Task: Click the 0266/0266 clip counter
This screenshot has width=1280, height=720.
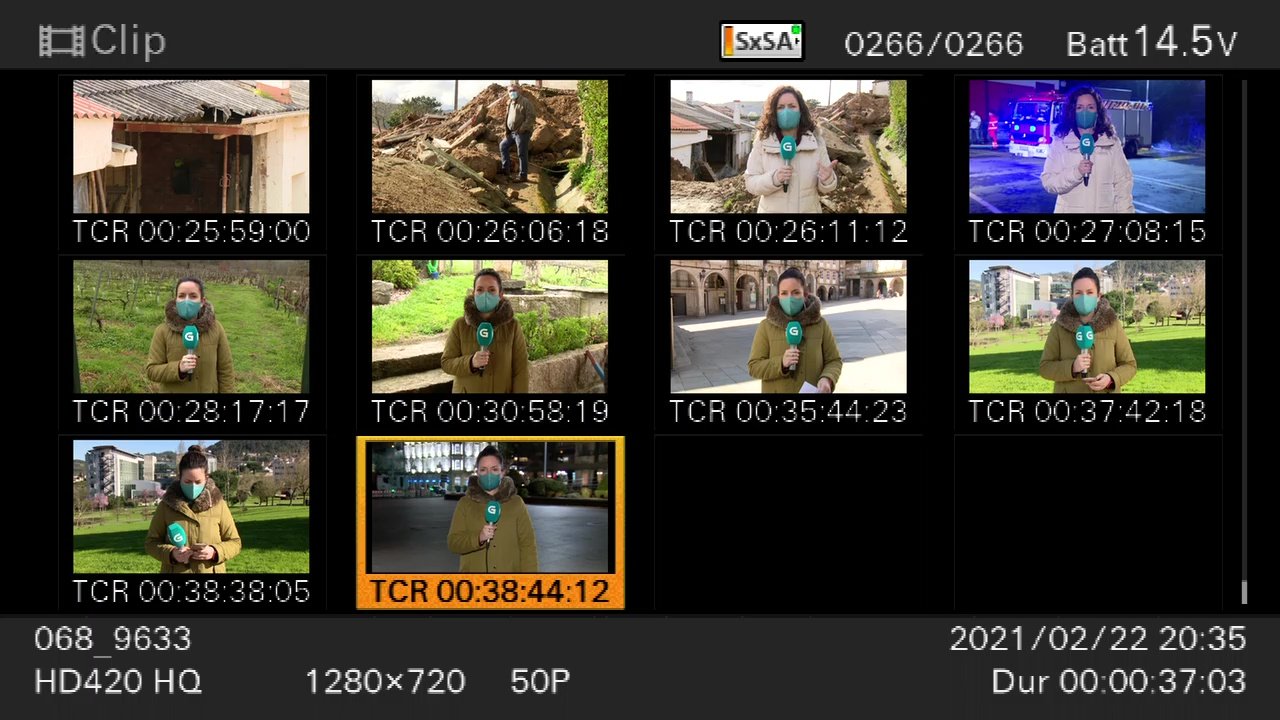Action: click(x=934, y=44)
